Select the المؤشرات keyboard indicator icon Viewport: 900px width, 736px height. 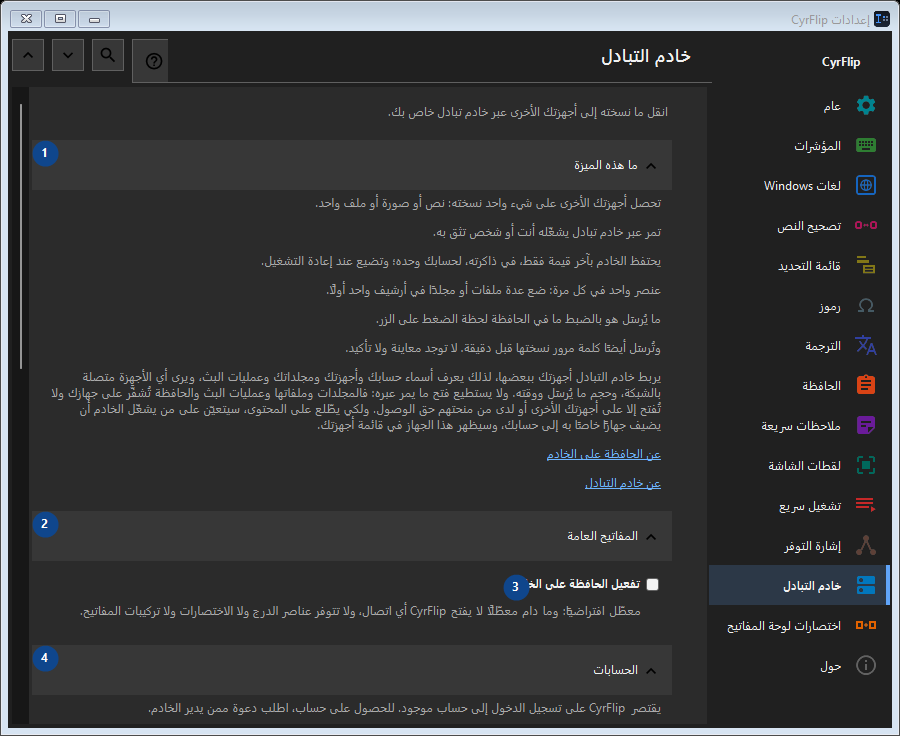866,145
